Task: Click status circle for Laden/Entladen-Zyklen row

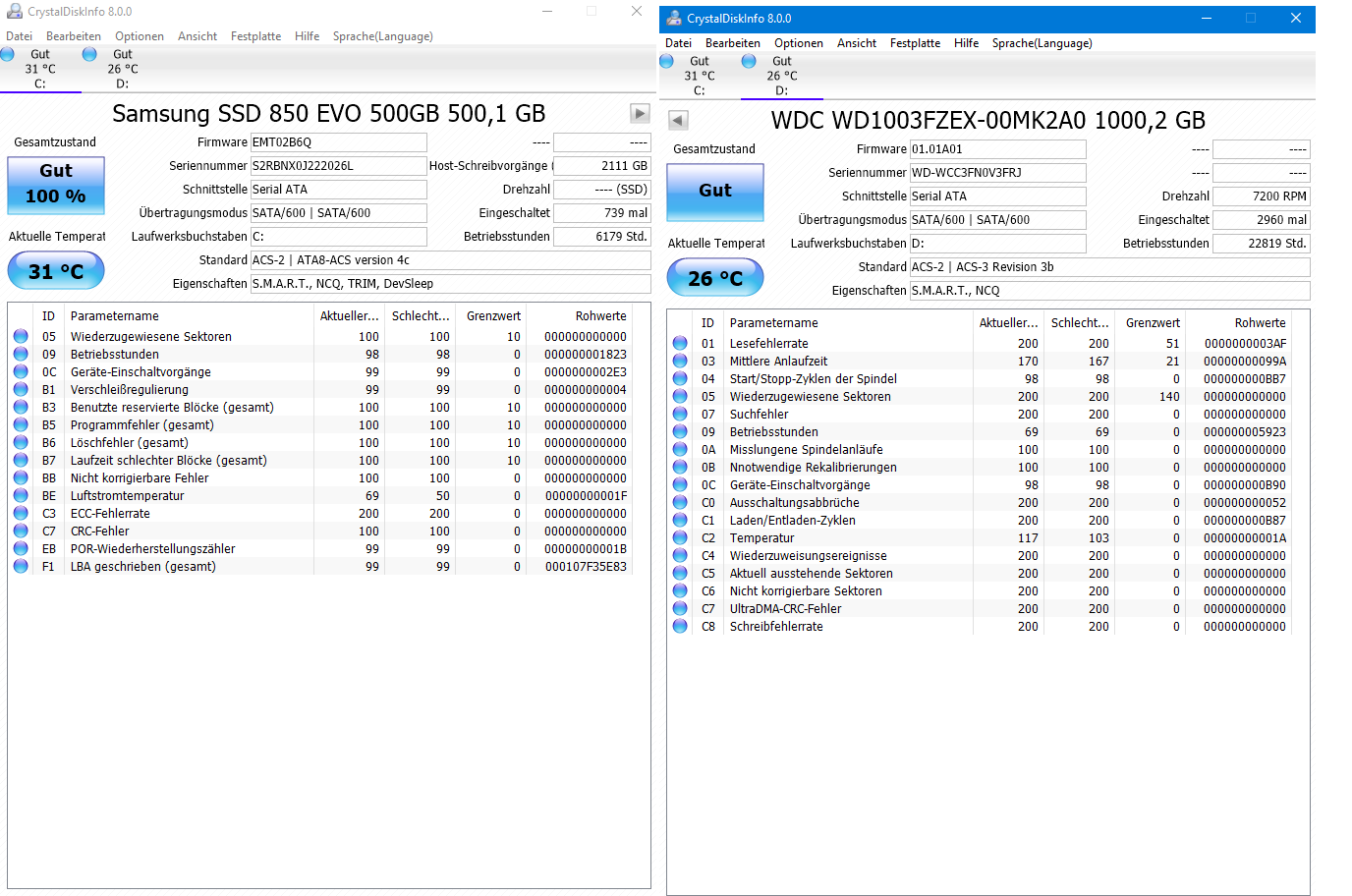Action: point(680,520)
